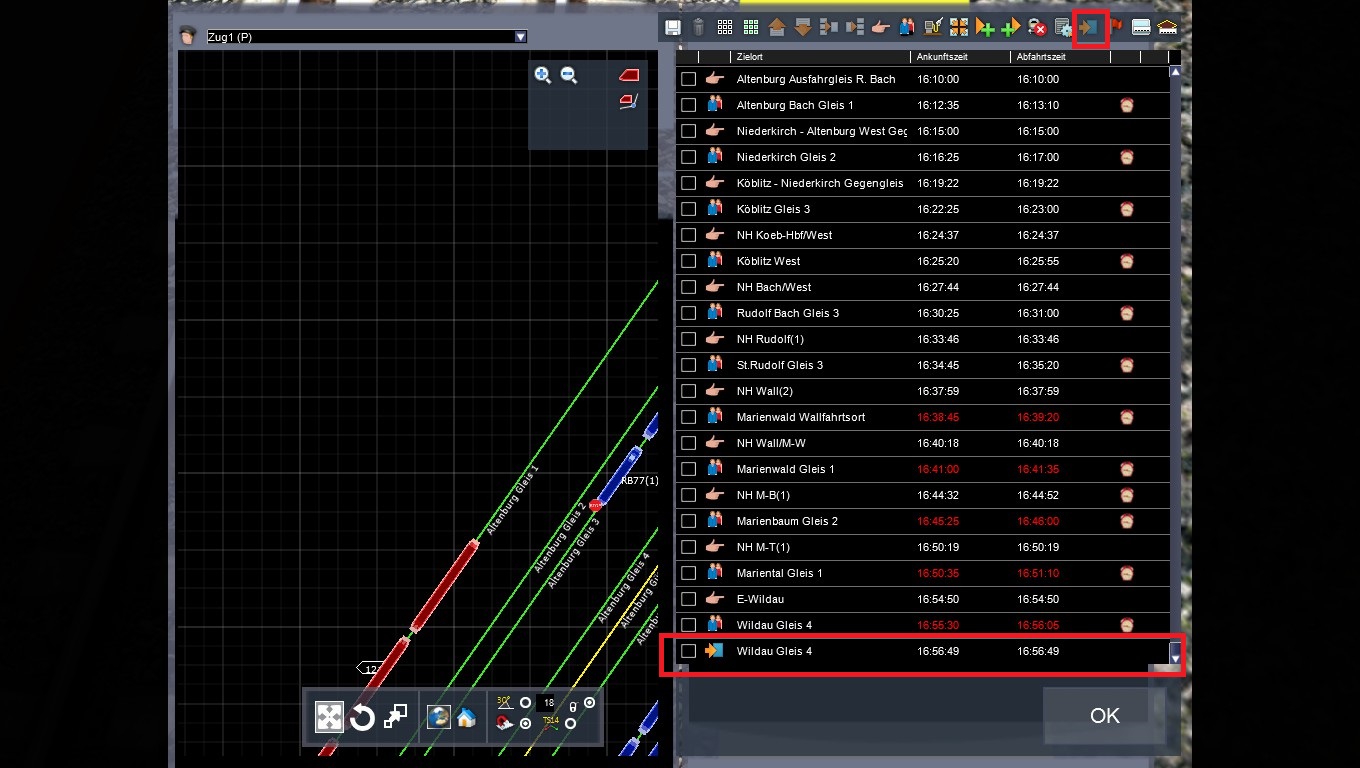Click the Marienwald Wallfahrtsort timetable entry
1360x768 pixels.
click(800, 417)
